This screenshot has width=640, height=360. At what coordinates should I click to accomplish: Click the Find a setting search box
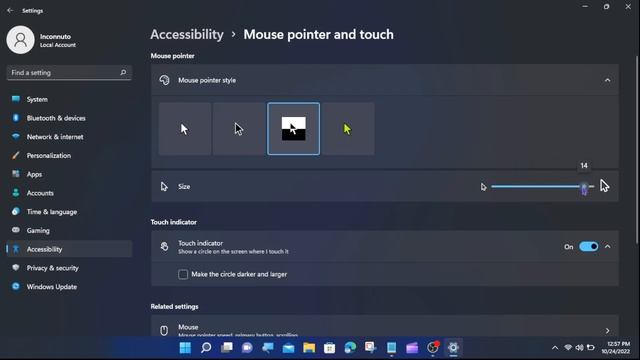(69, 73)
